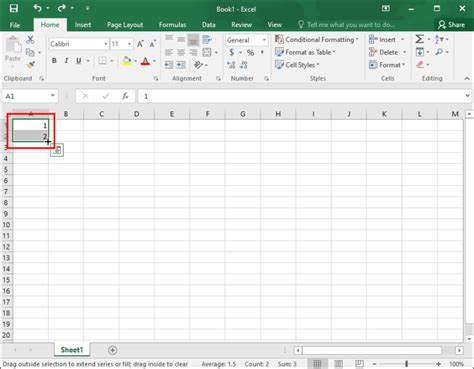Viewport: 474px width, 369px height.
Task: Apply comma style
Action: pyautogui.click(x=262, y=52)
